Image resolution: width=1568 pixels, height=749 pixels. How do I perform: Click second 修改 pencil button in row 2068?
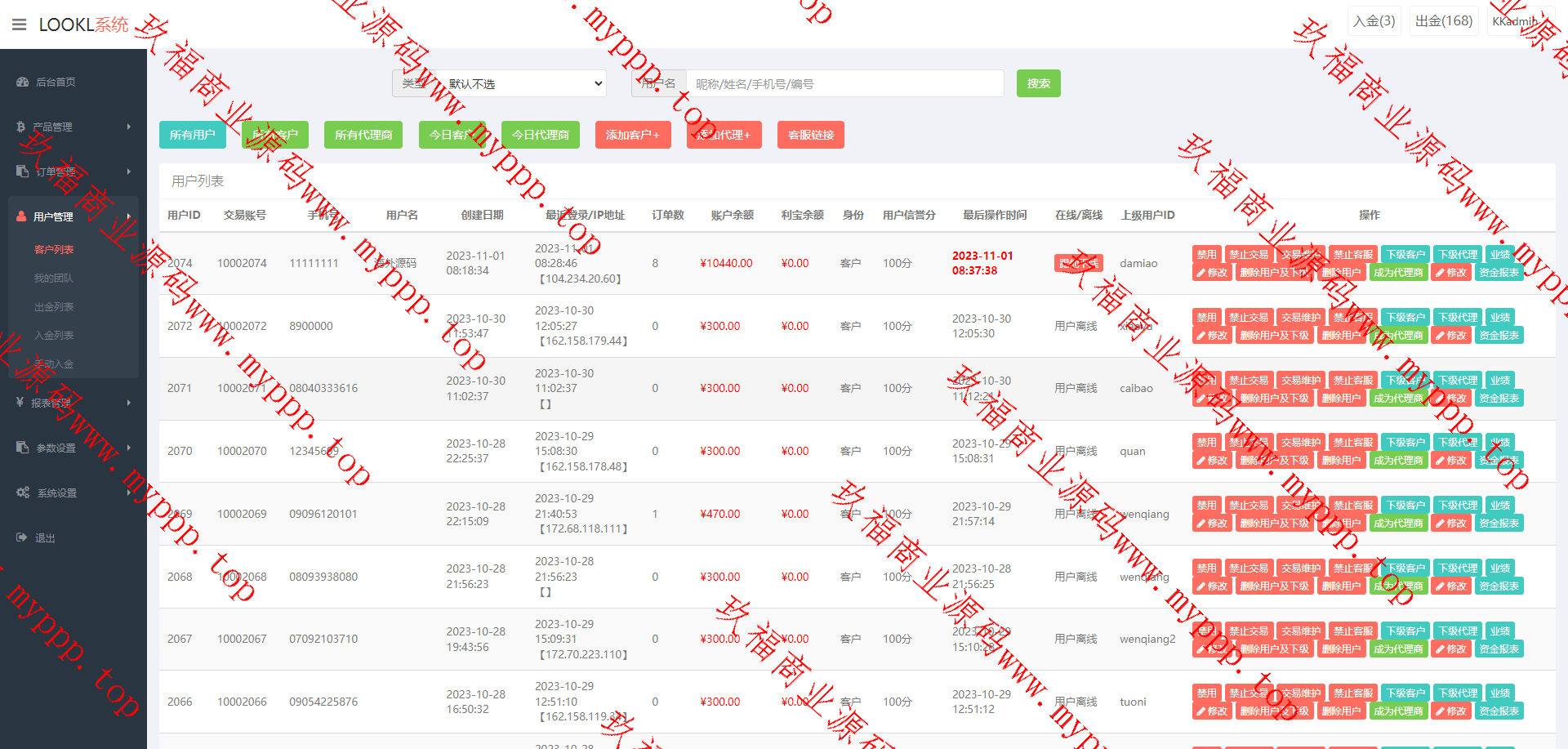[1451, 586]
